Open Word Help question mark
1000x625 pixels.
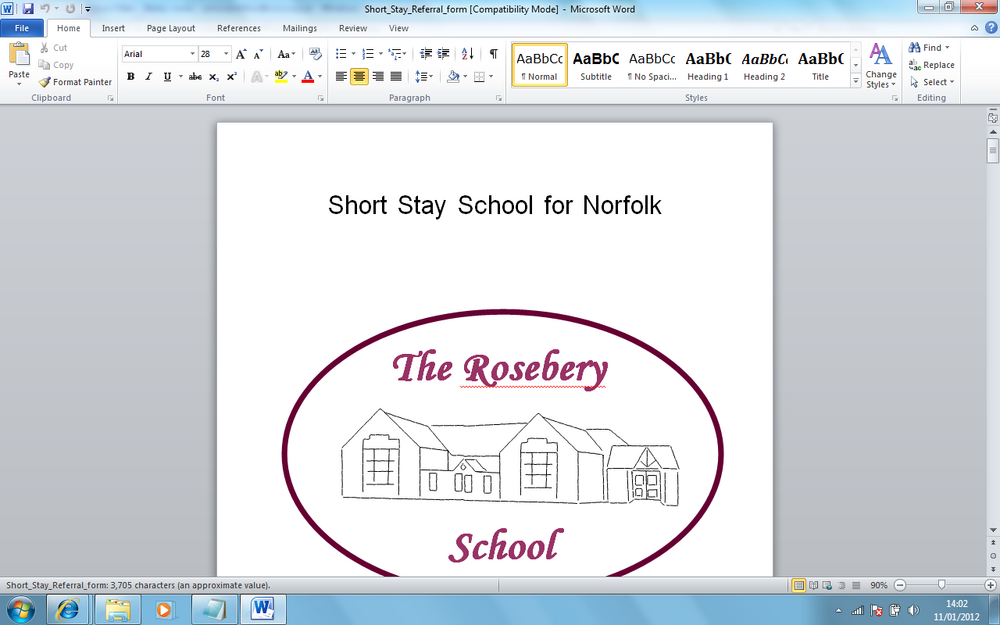(990, 27)
